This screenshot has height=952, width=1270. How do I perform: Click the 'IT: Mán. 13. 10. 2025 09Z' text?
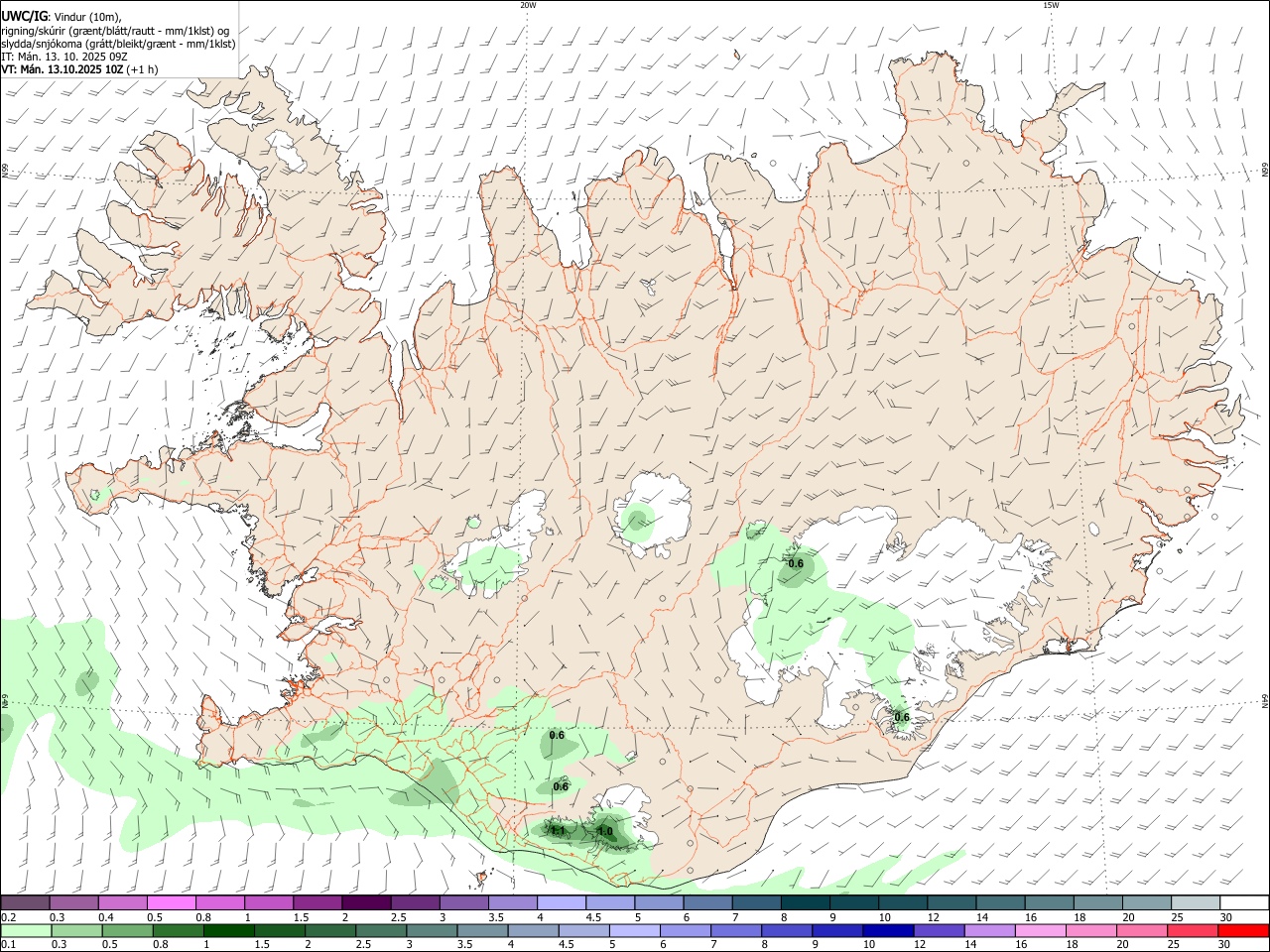[64, 57]
